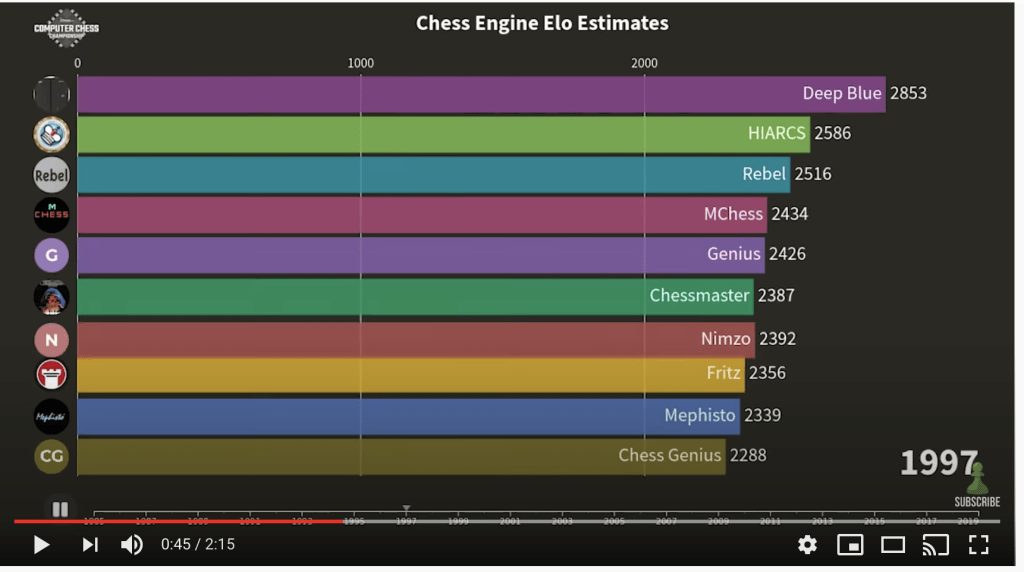Skip to the next video

pos(90,545)
